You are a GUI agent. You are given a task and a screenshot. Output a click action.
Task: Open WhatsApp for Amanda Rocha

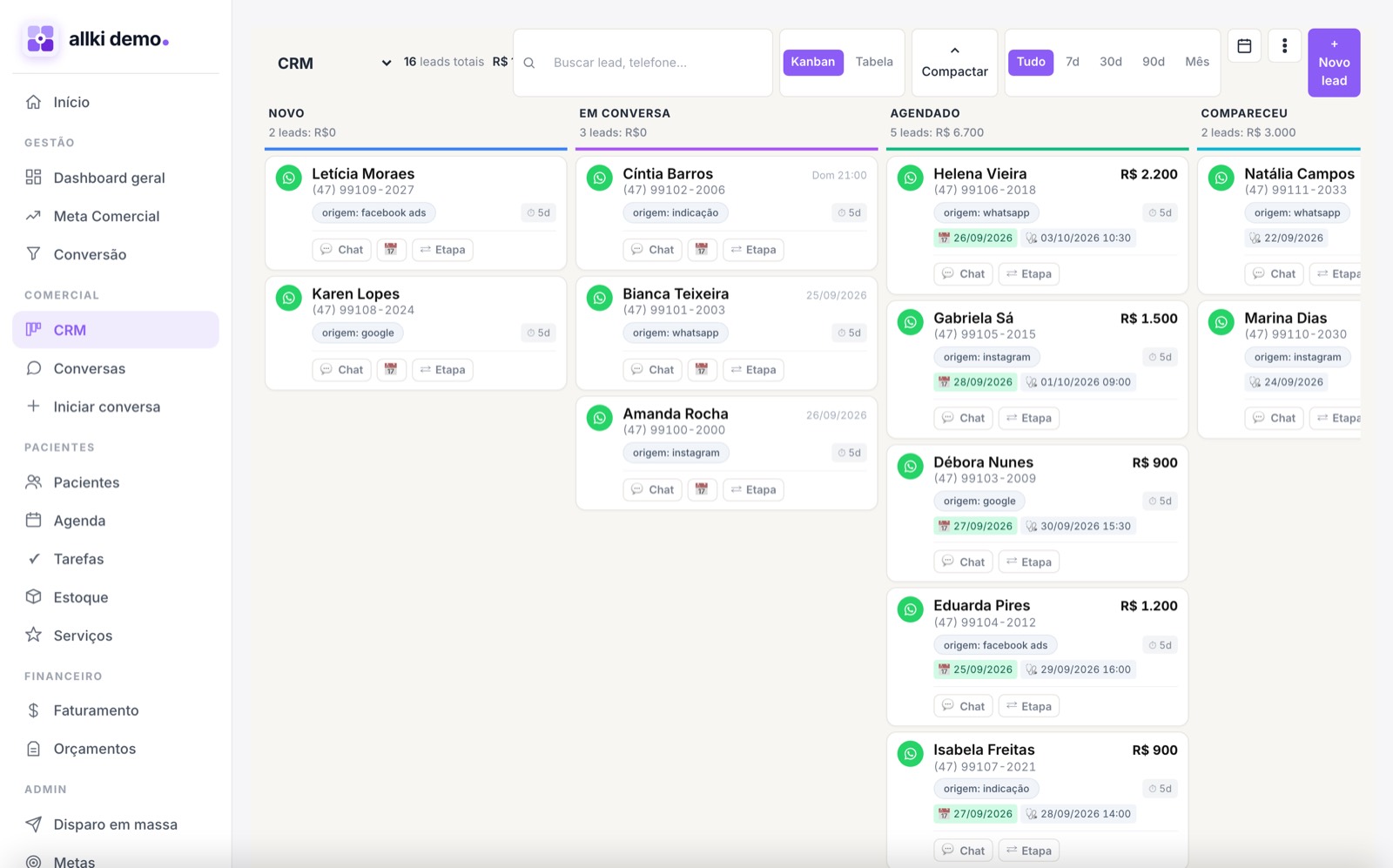(x=600, y=418)
